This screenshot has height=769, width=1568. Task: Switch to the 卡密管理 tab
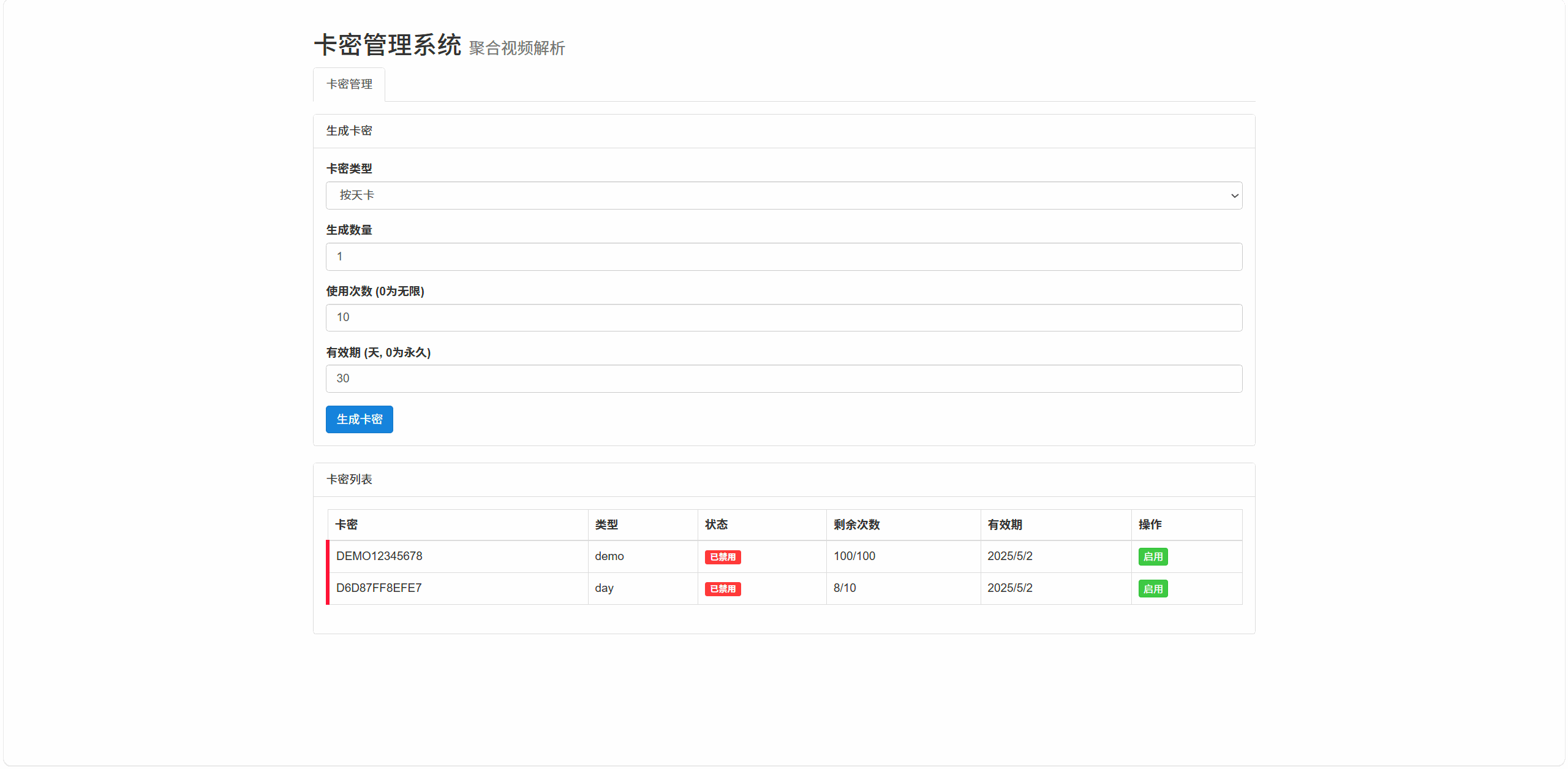349,84
